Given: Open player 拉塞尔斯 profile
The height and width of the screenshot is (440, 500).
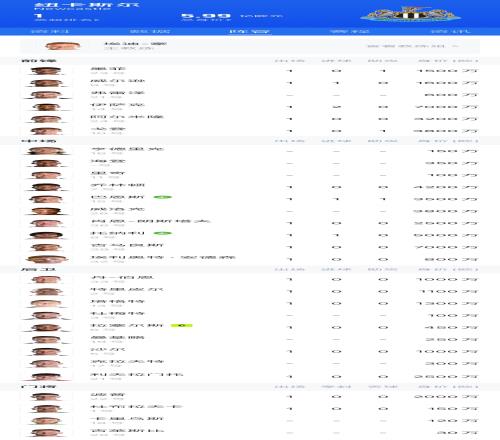Looking at the screenshot, I should tap(127, 325).
